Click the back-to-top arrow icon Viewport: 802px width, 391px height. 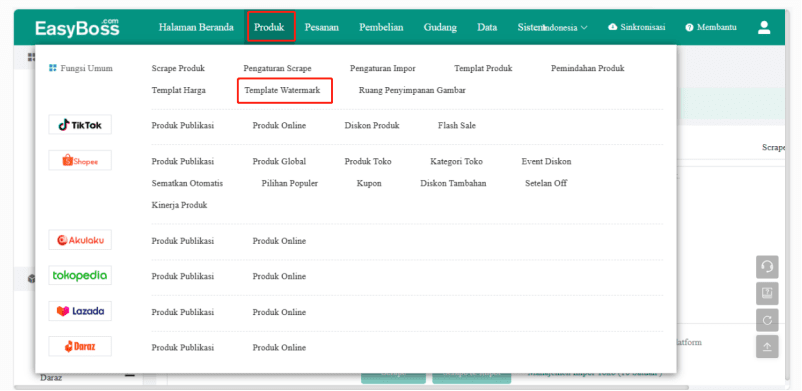[x=767, y=346]
